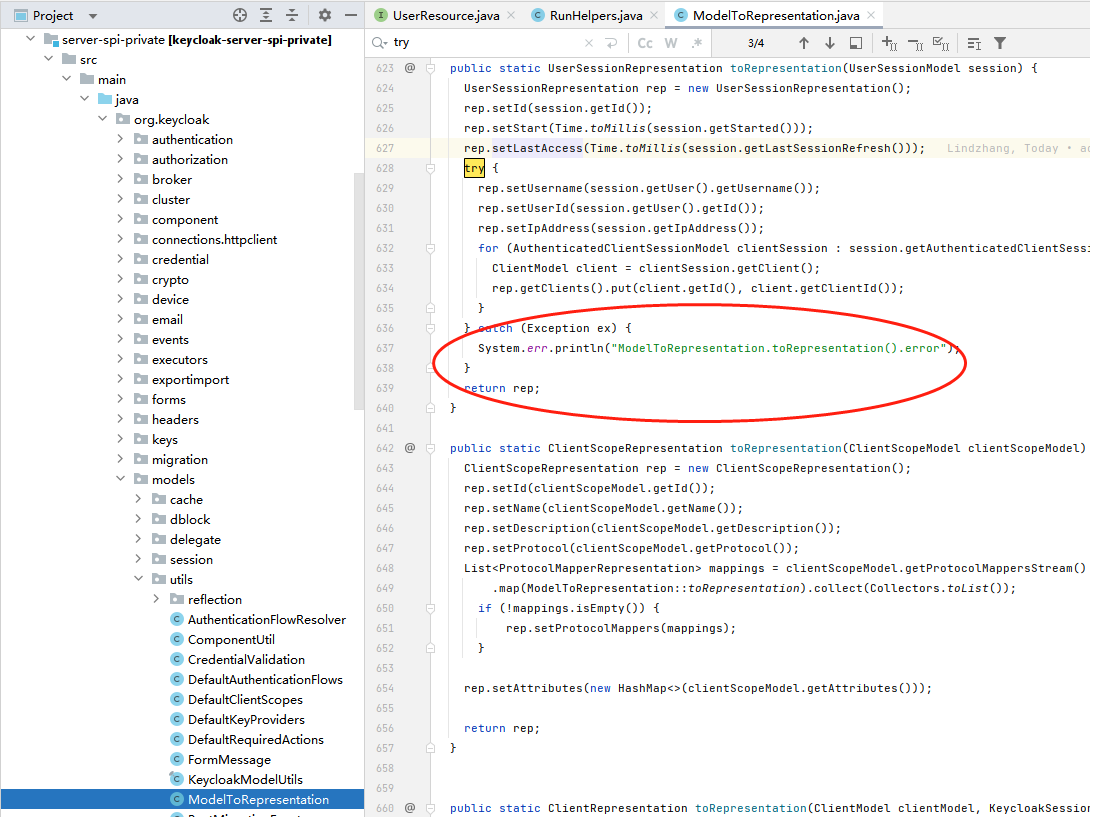
Task: Expand the session package
Action: pos(139,559)
